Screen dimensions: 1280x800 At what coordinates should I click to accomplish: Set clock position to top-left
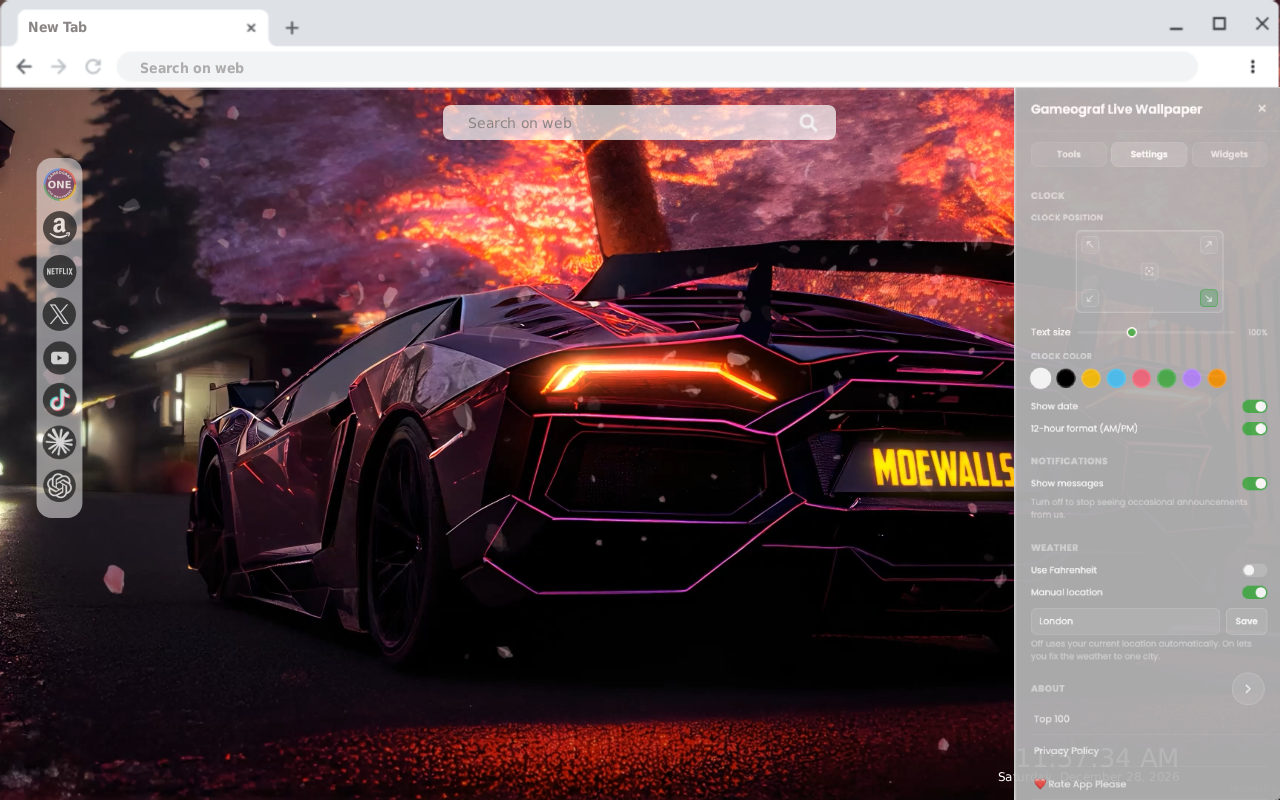coord(1091,245)
